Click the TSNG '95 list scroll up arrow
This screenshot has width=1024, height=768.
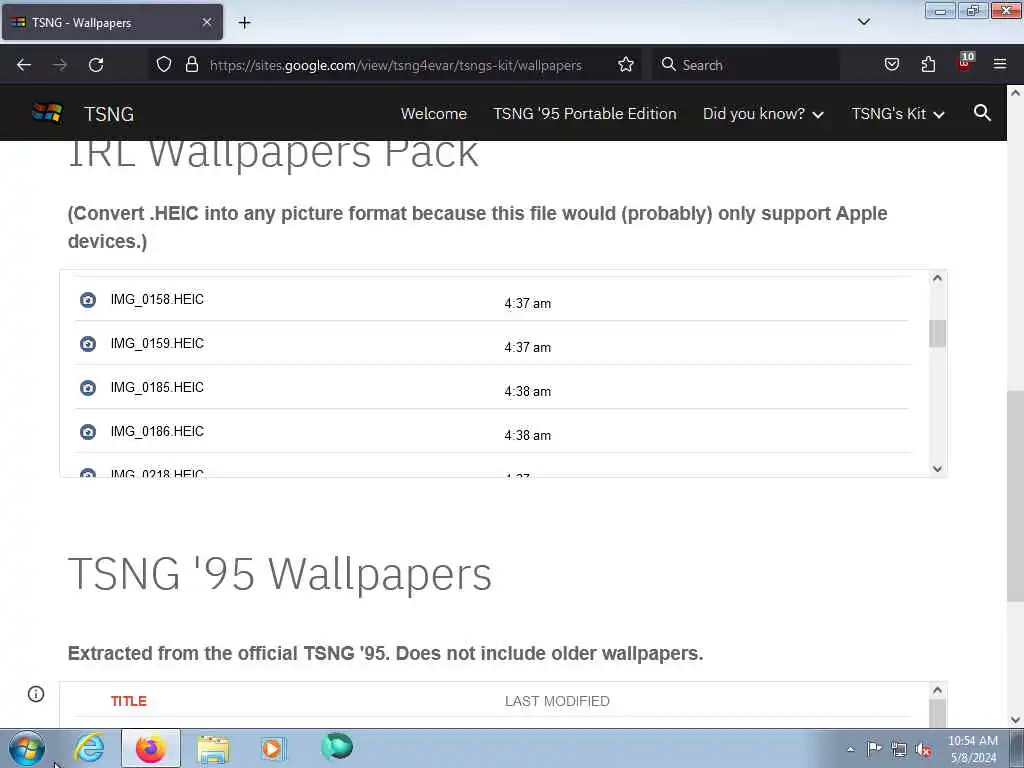[937, 690]
